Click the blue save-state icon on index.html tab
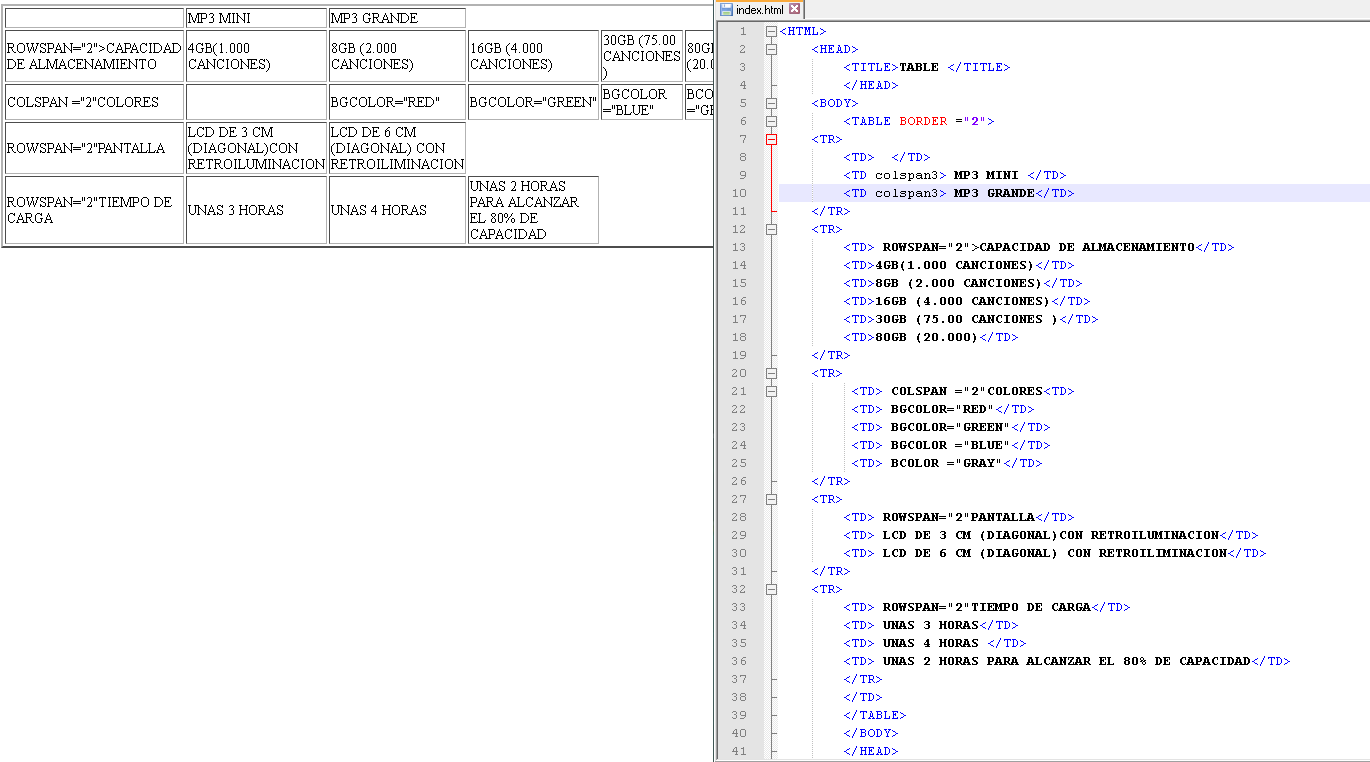 pyautogui.click(x=727, y=9)
